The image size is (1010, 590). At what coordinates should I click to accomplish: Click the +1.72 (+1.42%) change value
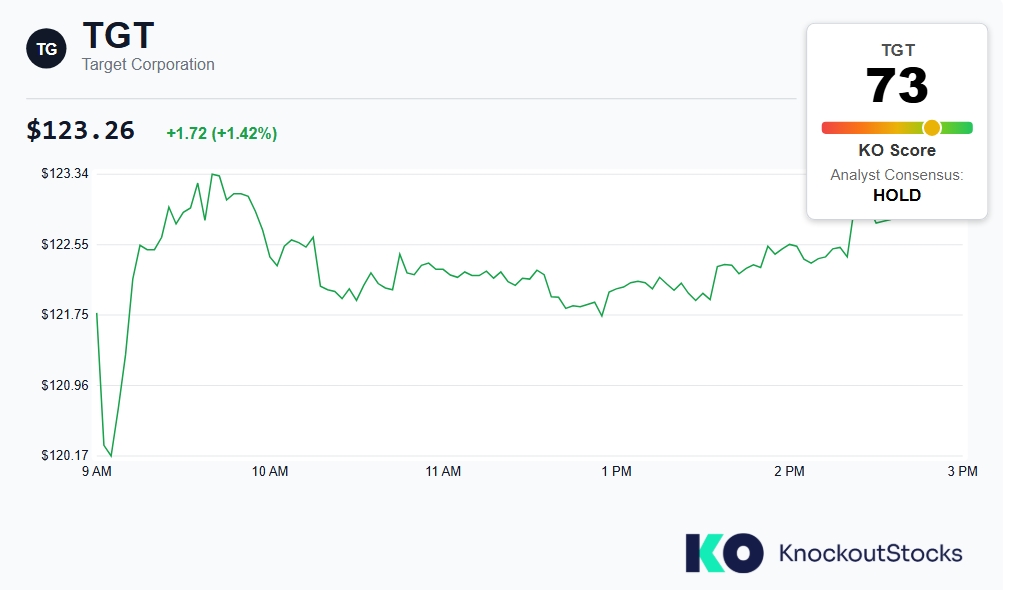click(x=222, y=133)
